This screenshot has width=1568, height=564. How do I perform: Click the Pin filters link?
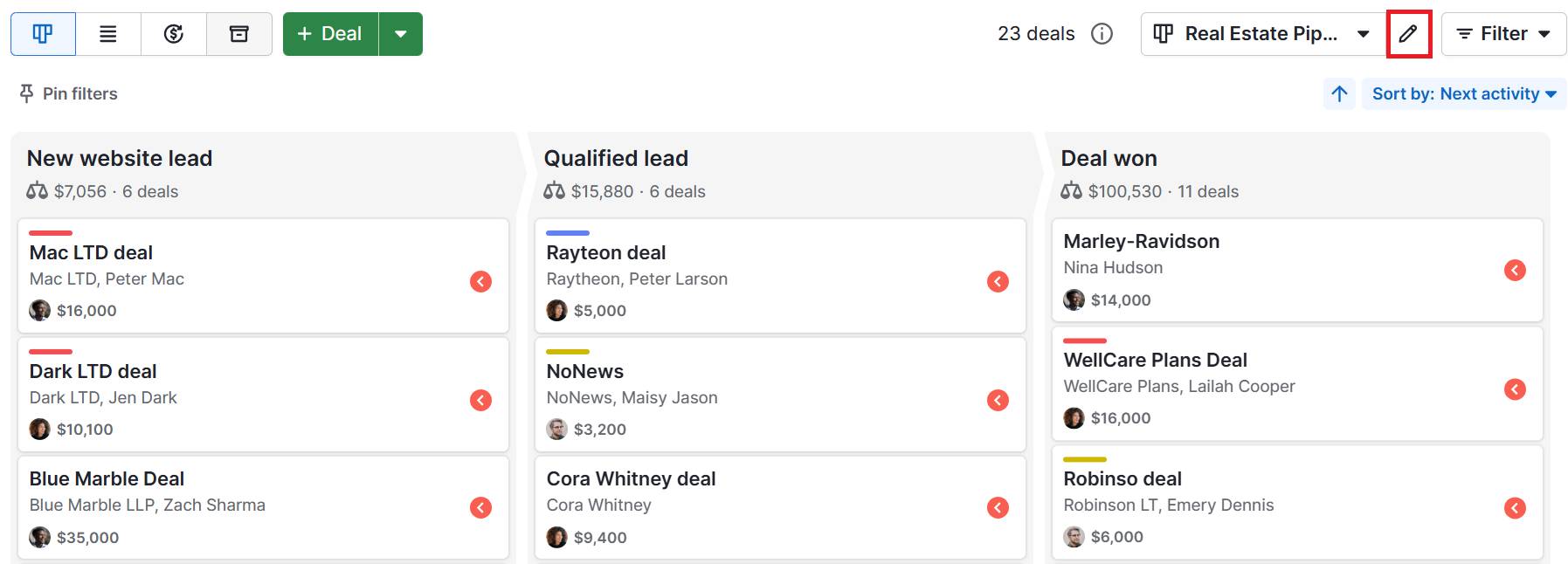coord(80,93)
